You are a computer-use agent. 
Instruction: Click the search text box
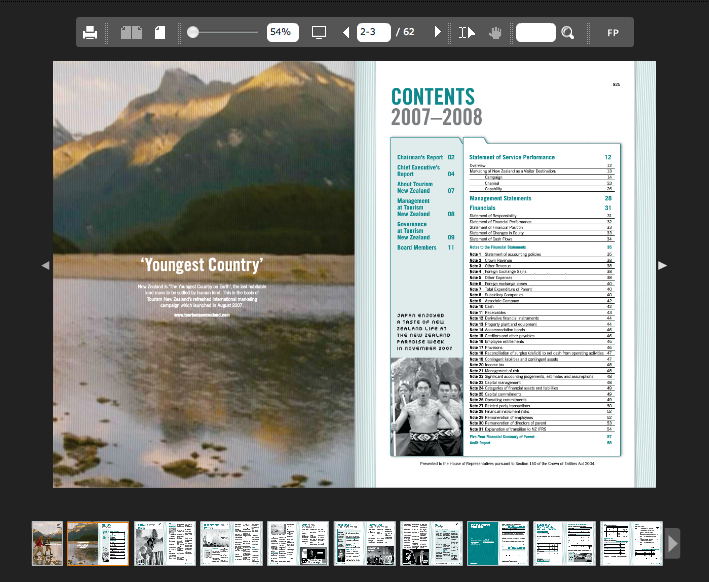pyautogui.click(x=535, y=33)
